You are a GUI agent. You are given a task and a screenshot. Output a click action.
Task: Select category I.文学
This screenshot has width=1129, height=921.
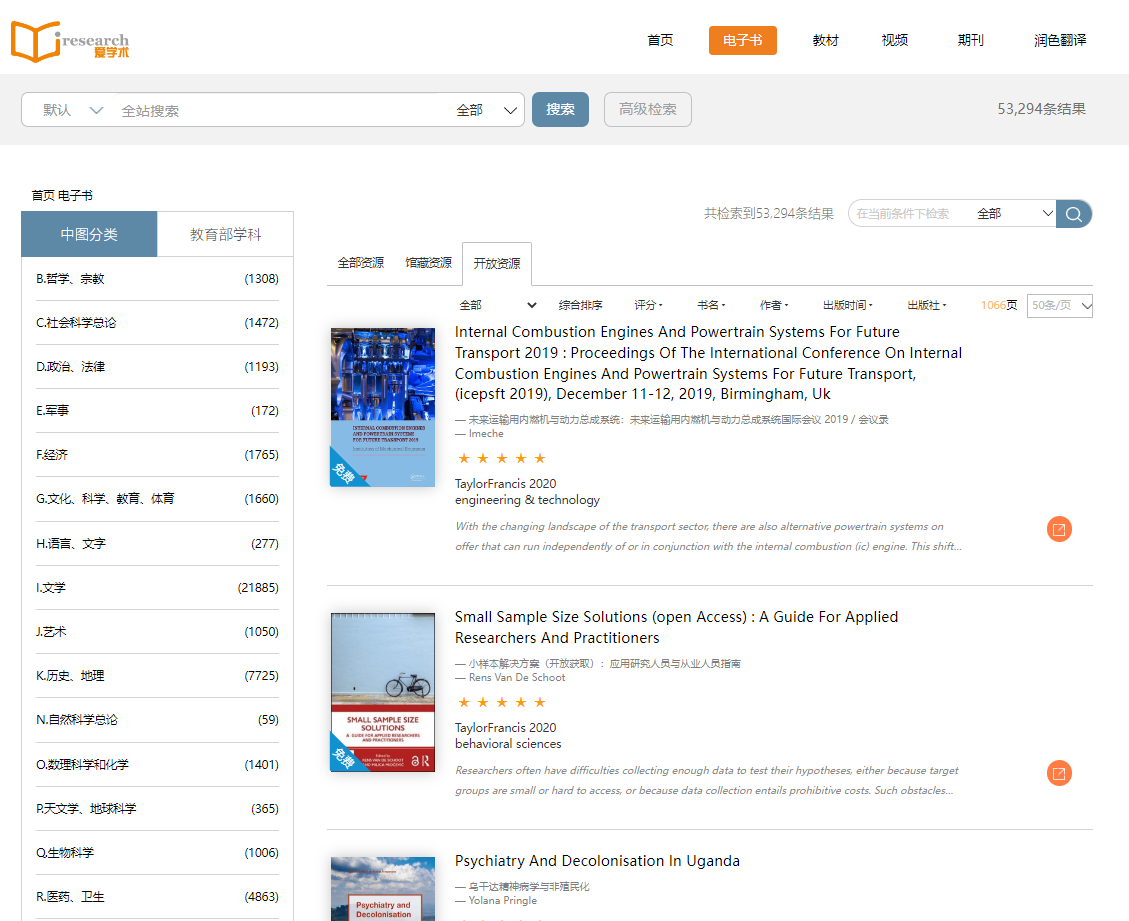[x=157, y=588]
